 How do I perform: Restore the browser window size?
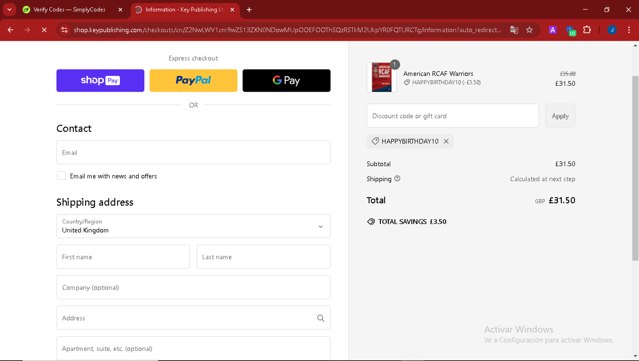point(607,9)
